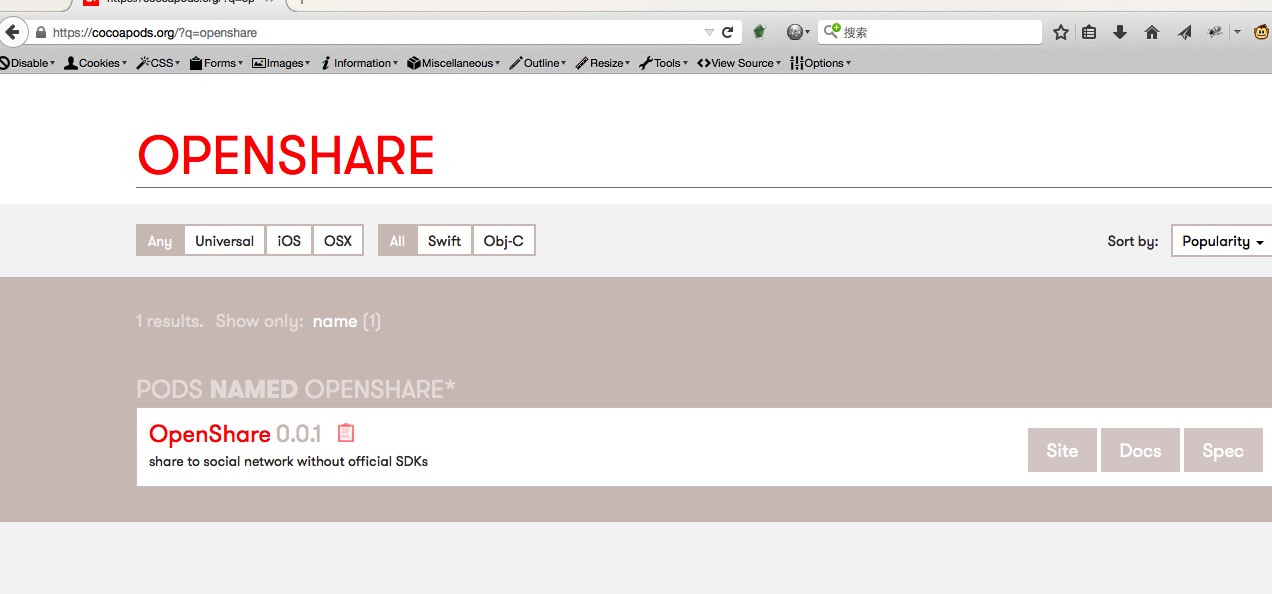Click the OPENSHARE pod search field
Image resolution: width=1272 pixels, height=594 pixels.
pyautogui.click(x=704, y=156)
